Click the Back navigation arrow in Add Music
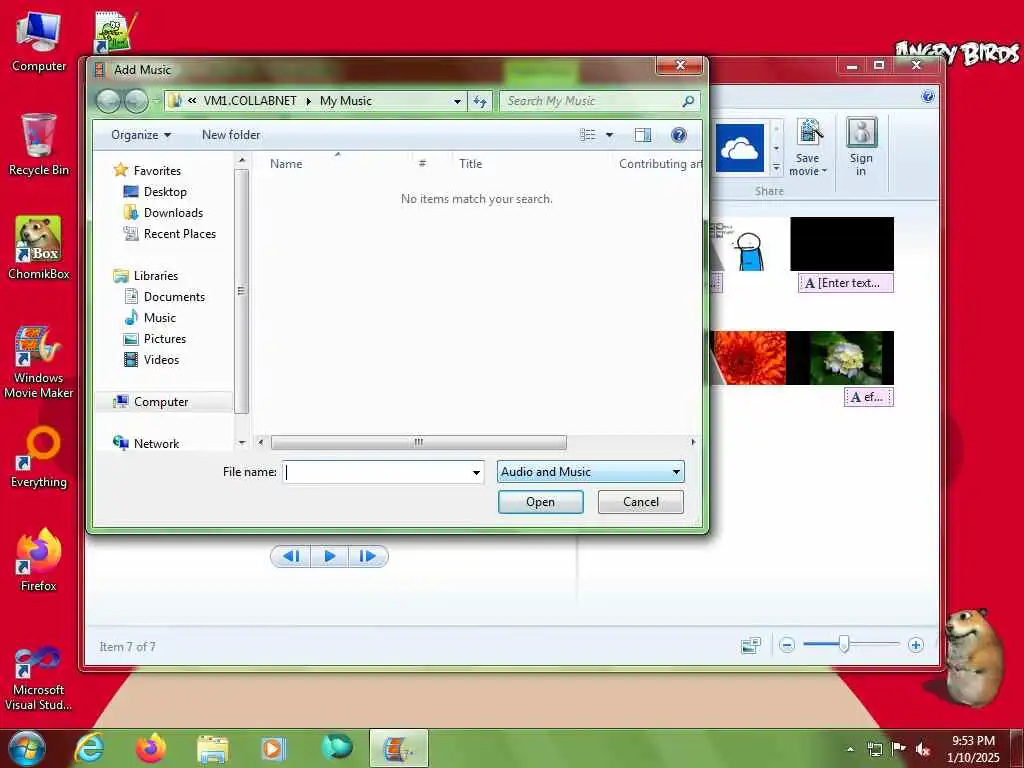1024x768 pixels. point(108,101)
